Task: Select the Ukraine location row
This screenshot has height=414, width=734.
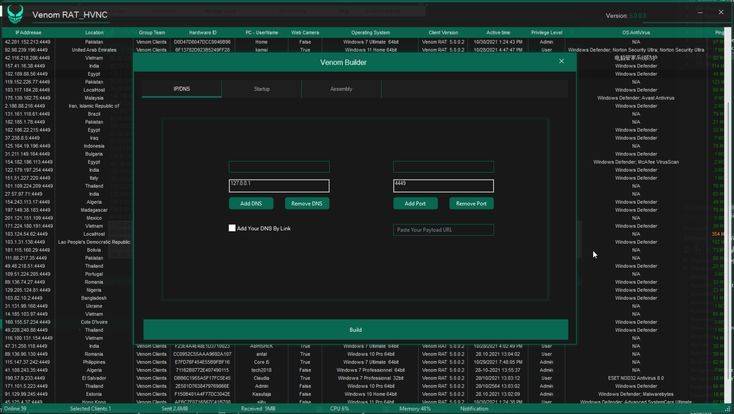Action: 94,306
